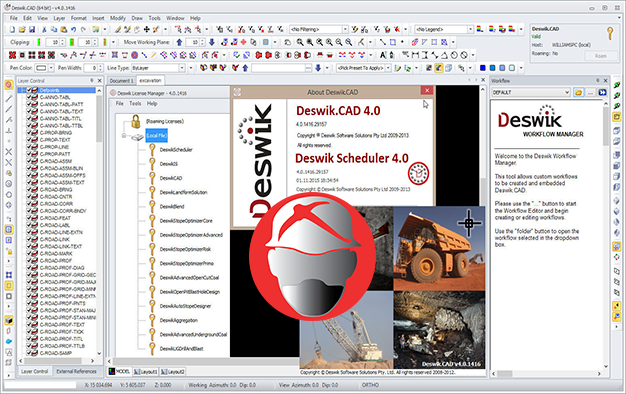Close the About Deswik.CAD dialog

(427, 91)
